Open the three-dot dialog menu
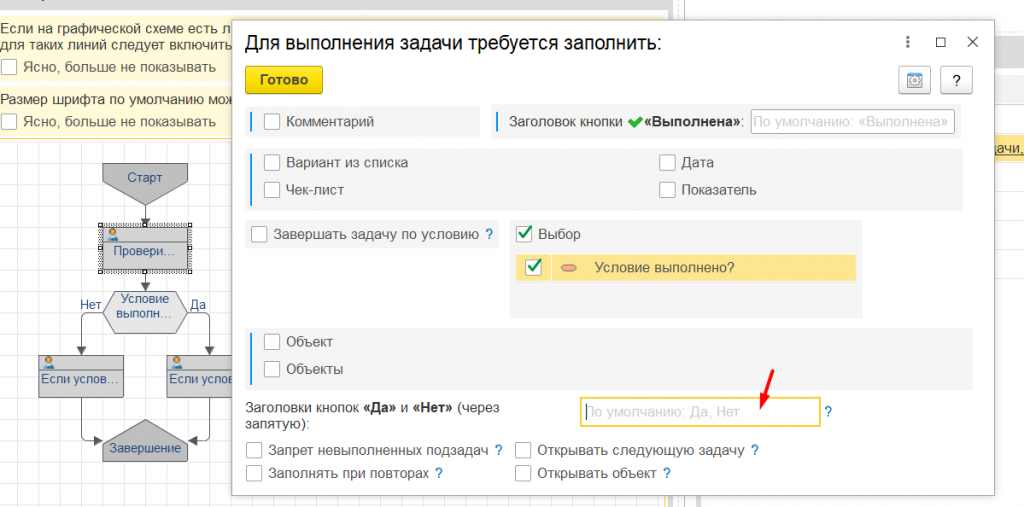 (908, 42)
